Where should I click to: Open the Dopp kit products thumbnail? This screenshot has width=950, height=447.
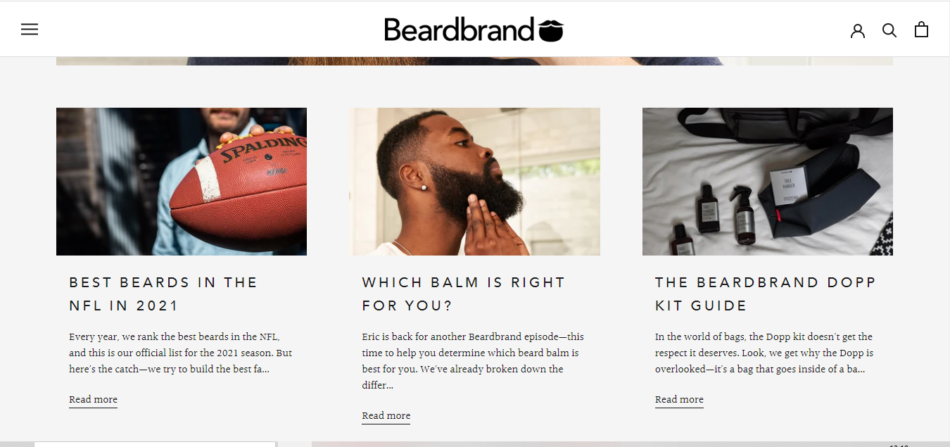pos(767,181)
